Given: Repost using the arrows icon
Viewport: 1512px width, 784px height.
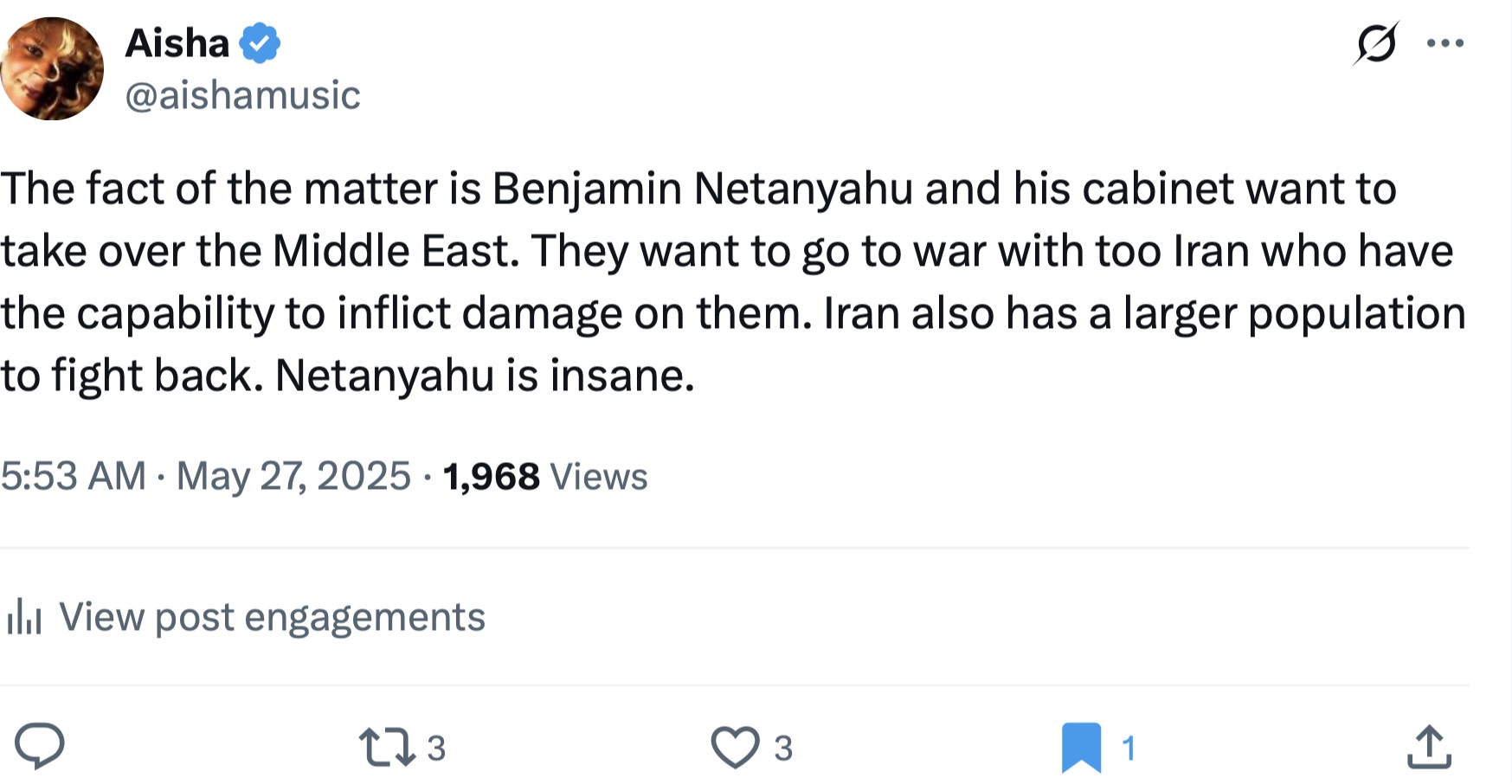Looking at the screenshot, I should [387, 748].
